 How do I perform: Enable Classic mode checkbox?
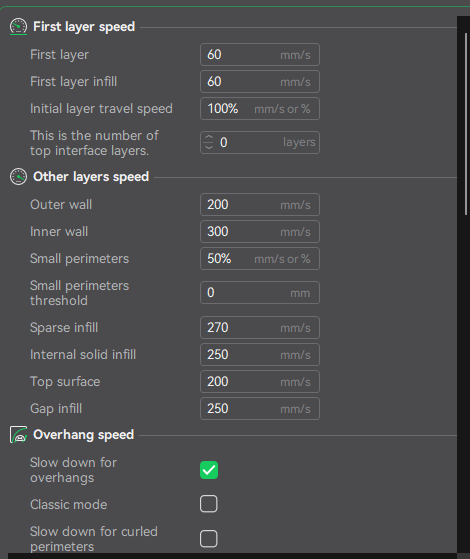pos(209,504)
